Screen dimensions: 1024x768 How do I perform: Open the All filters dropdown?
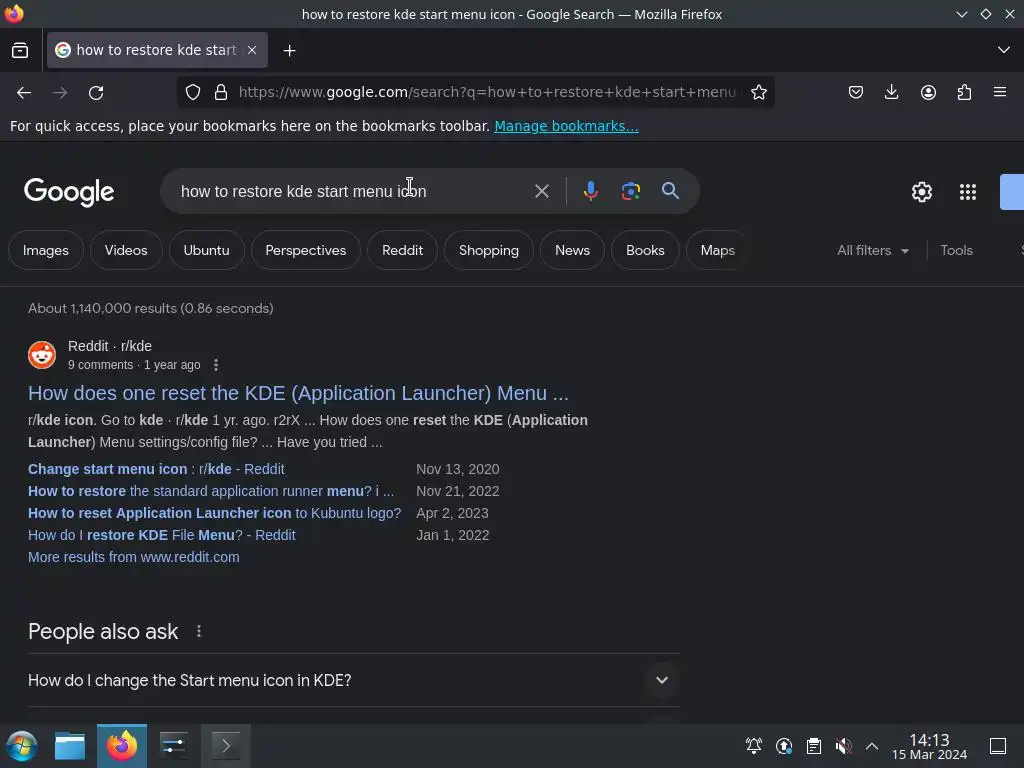(872, 250)
